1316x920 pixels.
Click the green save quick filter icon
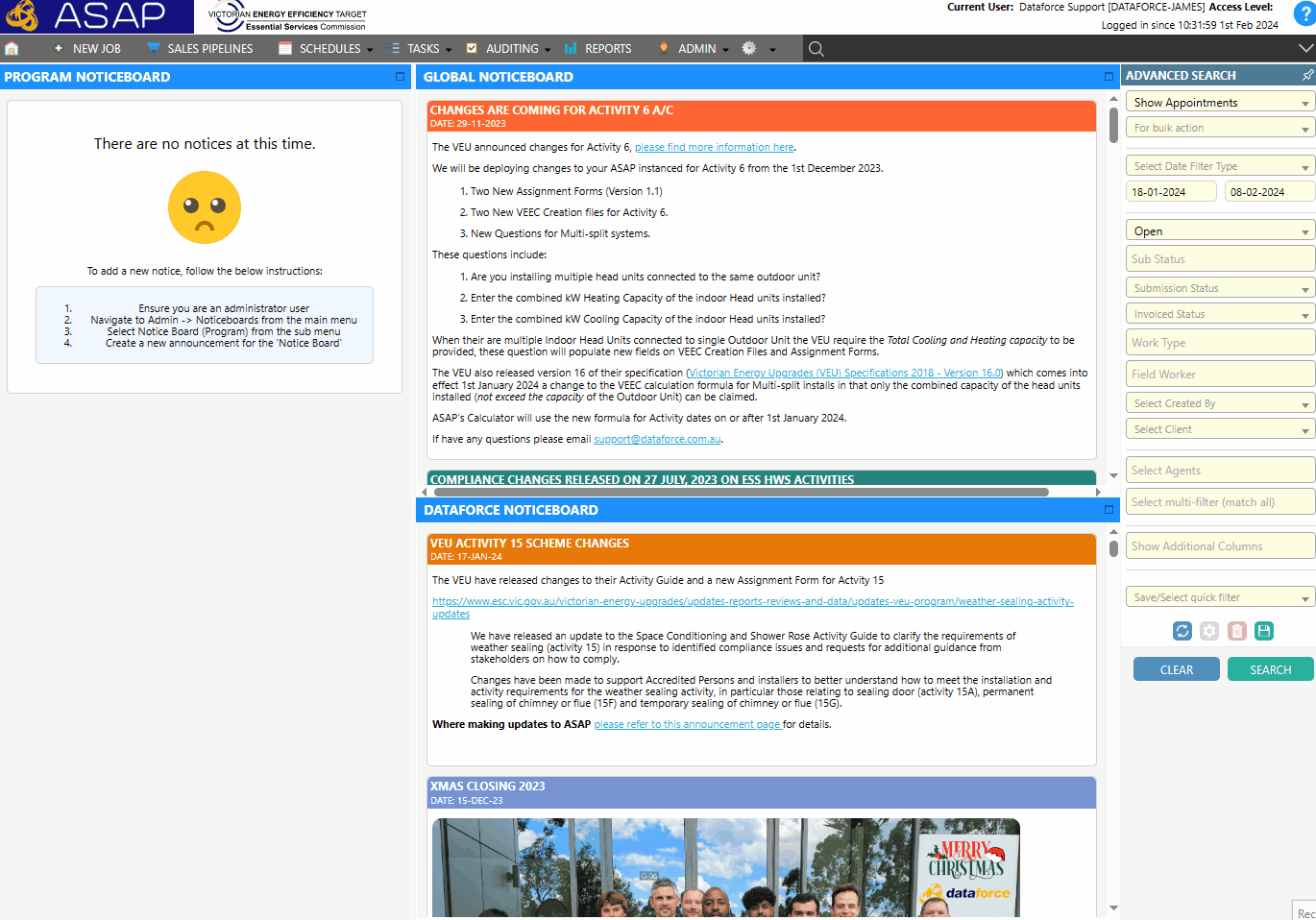(1264, 631)
